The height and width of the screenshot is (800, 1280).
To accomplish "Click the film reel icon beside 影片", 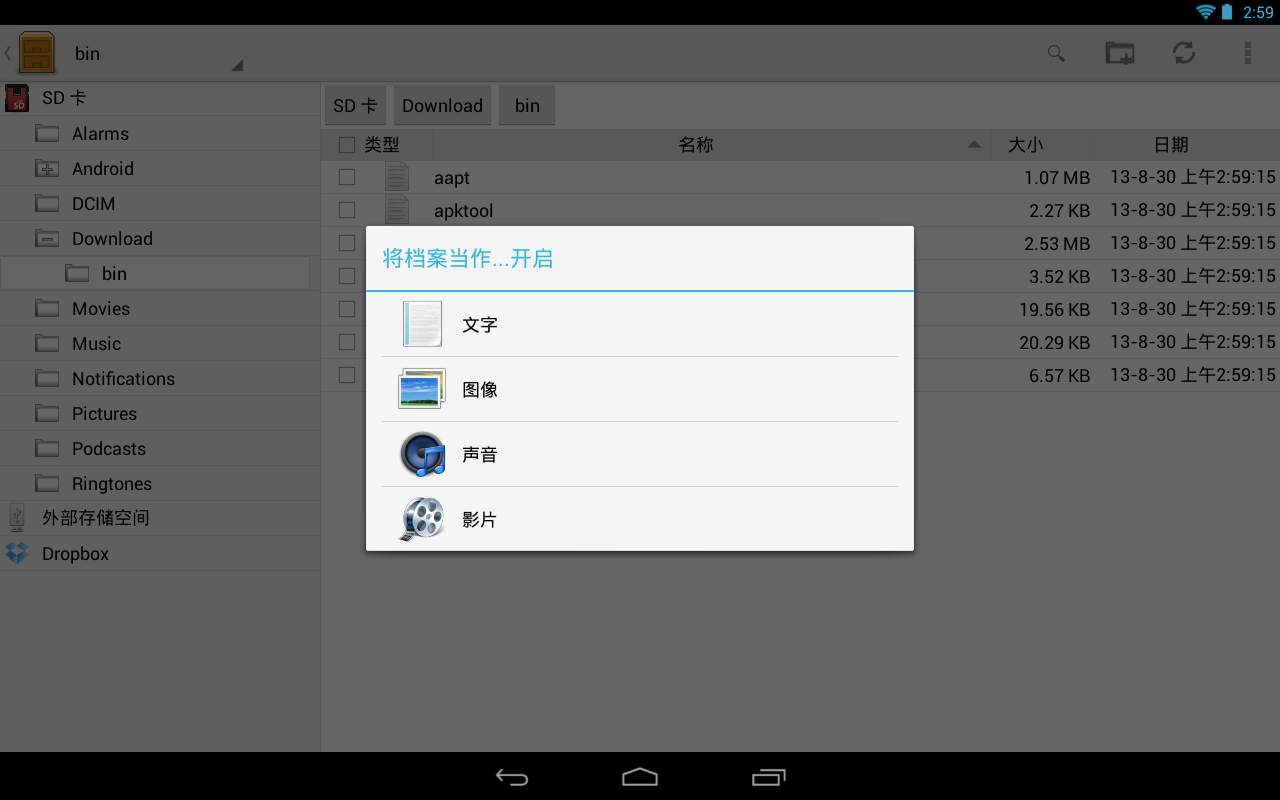I will 422,519.
